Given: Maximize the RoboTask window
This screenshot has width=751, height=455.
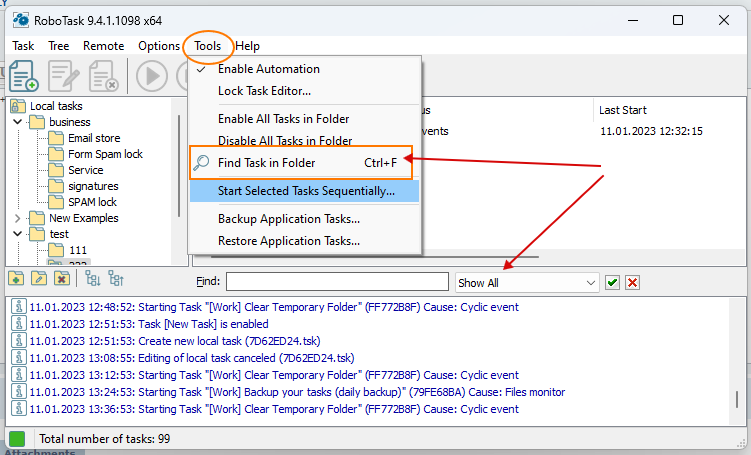Looking at the screenshot, I should [x=678, y=20].
